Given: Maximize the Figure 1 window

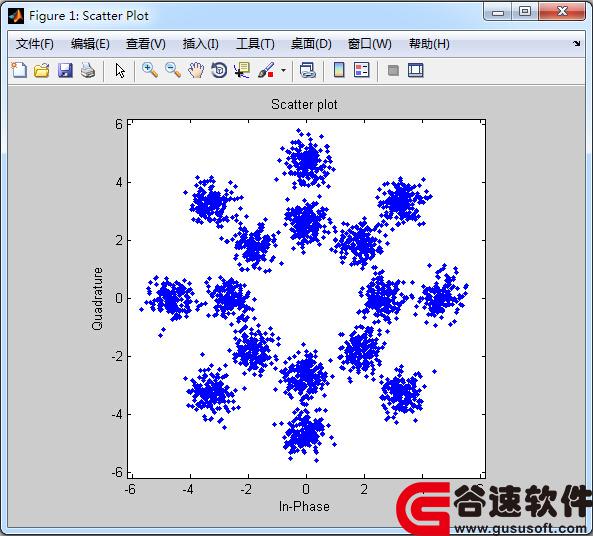Looking at the screenshot, I should (x=525, y=12).
